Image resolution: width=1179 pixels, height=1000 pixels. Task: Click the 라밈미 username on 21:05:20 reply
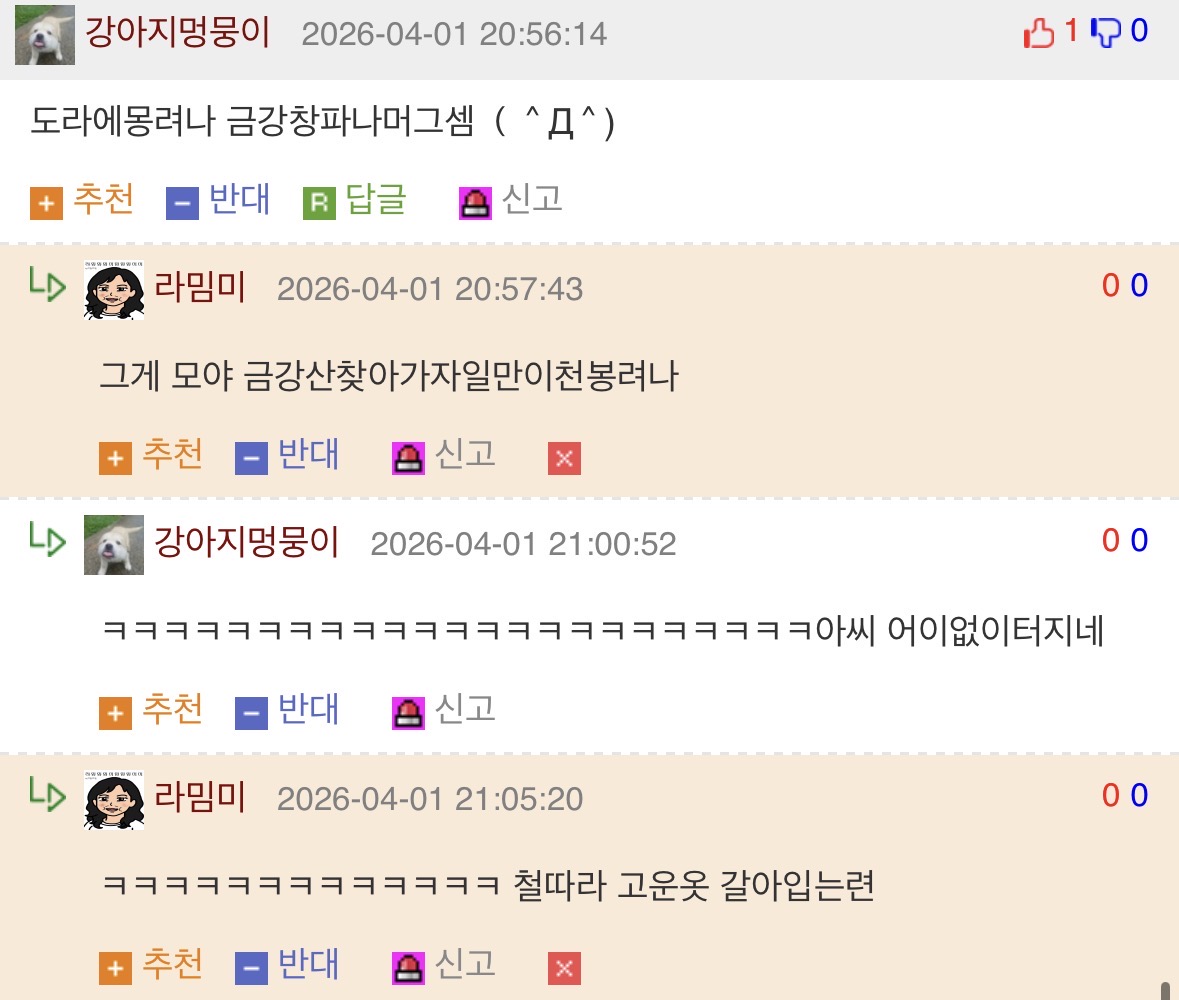(200, 797)
